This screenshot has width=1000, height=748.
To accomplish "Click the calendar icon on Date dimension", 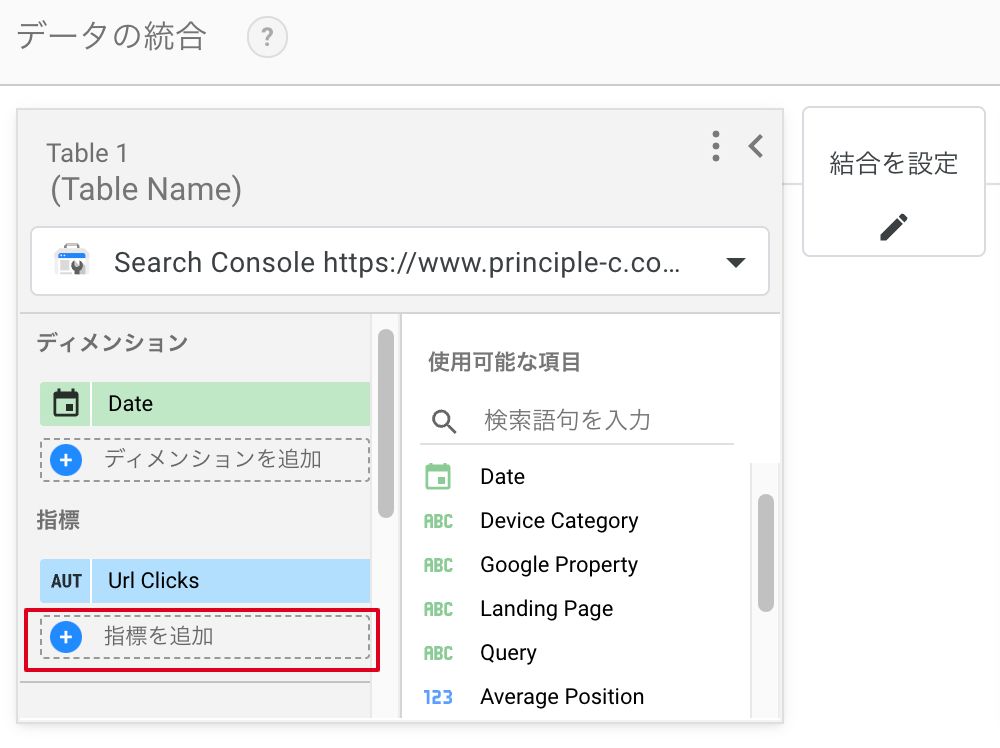I will [x=66, y=404].
